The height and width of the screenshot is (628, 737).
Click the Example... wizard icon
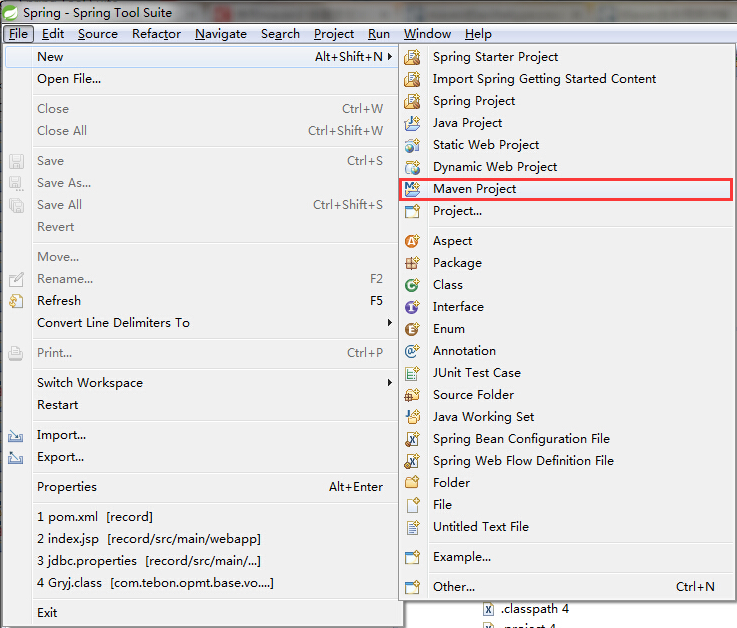pos(412,557)
